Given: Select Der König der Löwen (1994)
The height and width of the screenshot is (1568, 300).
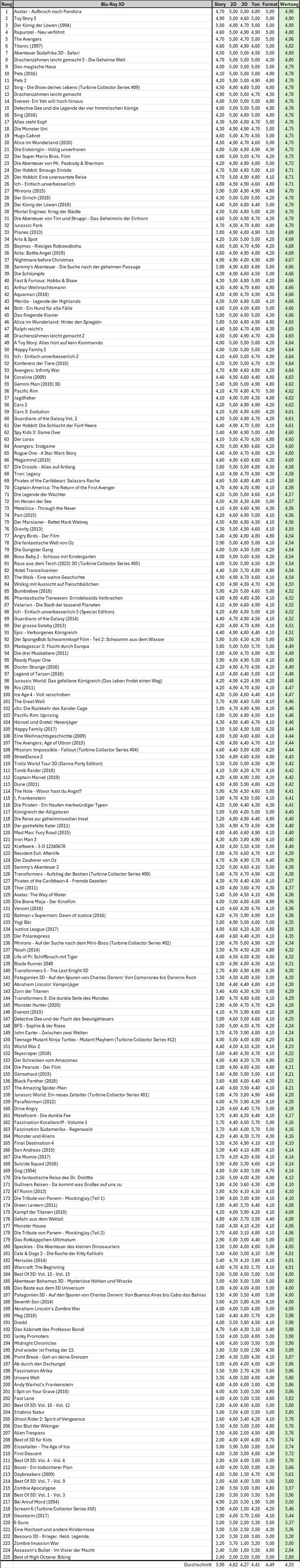Looking at the screenshot, I should pyautogui.click(x=42, y=25).
